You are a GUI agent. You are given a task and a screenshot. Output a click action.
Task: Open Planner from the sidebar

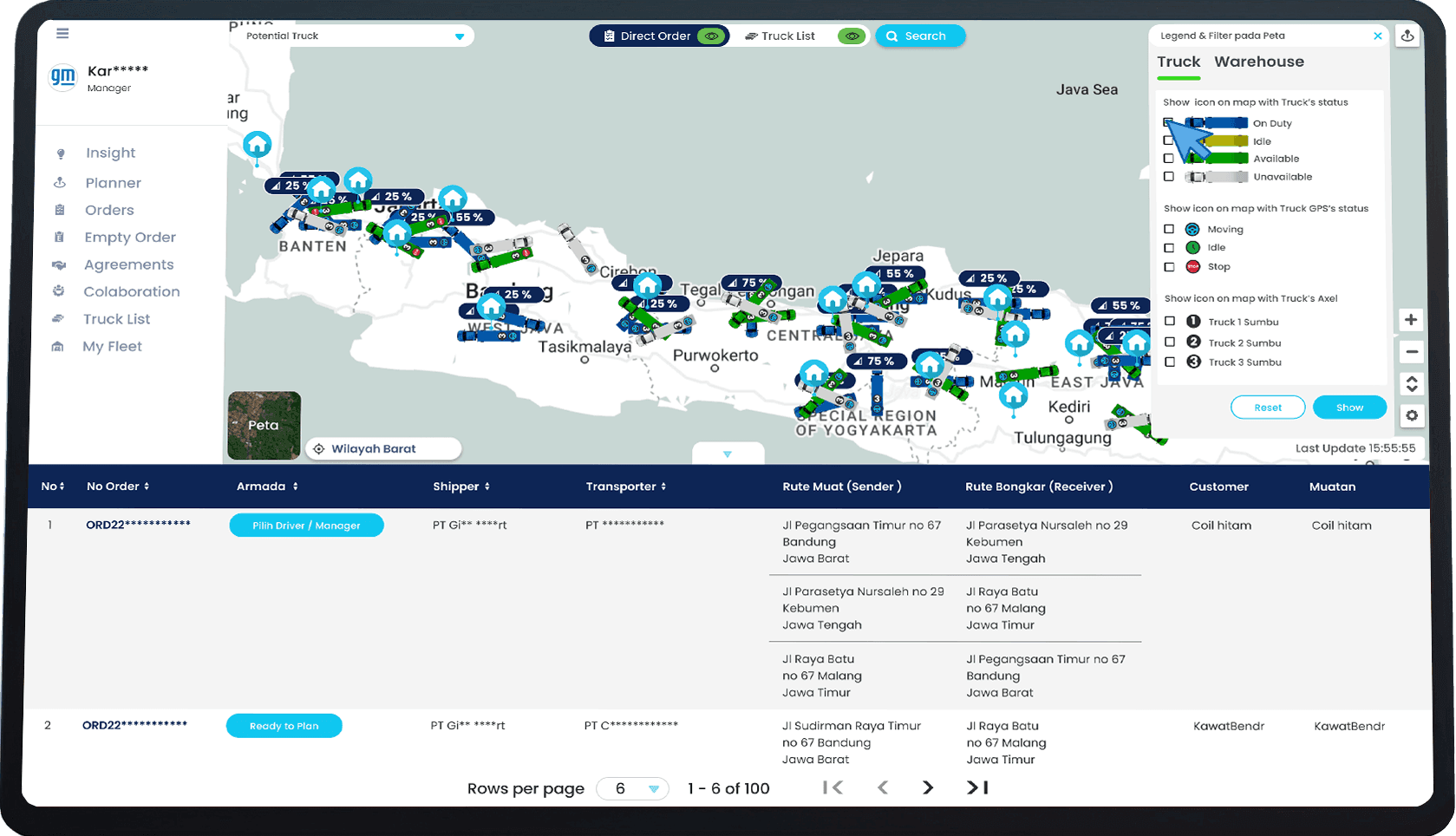click(113, 183)
